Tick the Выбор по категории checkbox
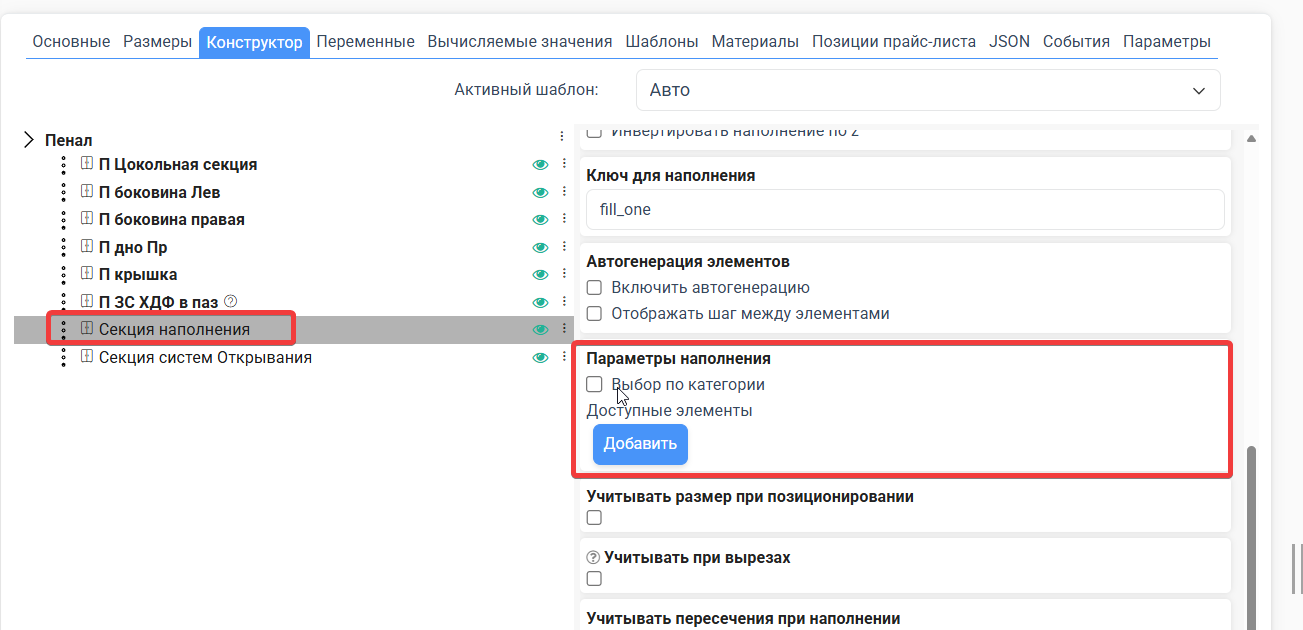The height and width of the screenshot is (630, 1303). tap(594, 384)
